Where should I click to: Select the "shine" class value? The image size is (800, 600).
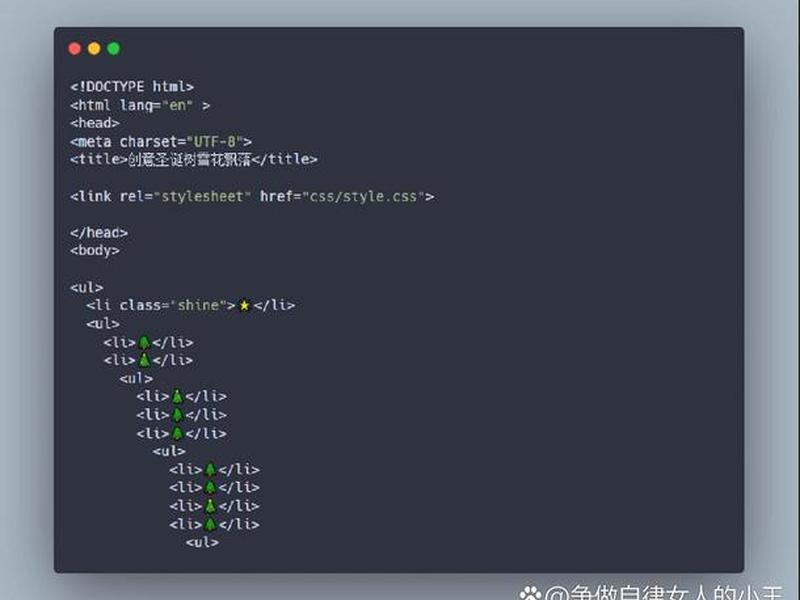pyautogui.click(x=198, y=305)
